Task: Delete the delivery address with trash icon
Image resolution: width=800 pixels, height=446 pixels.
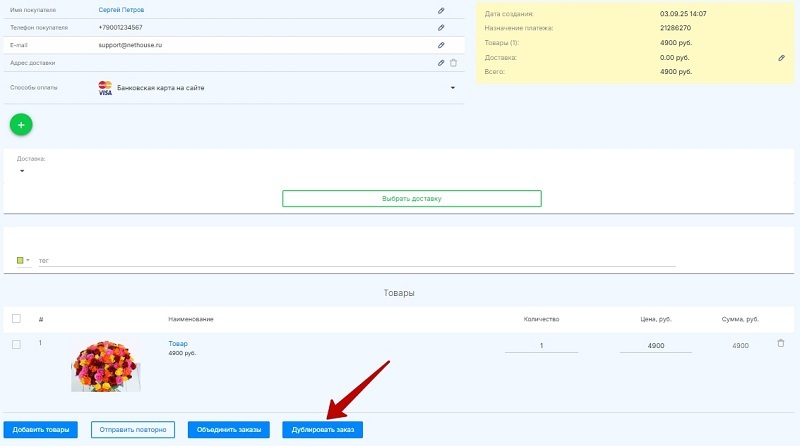Action: point(453,63)
